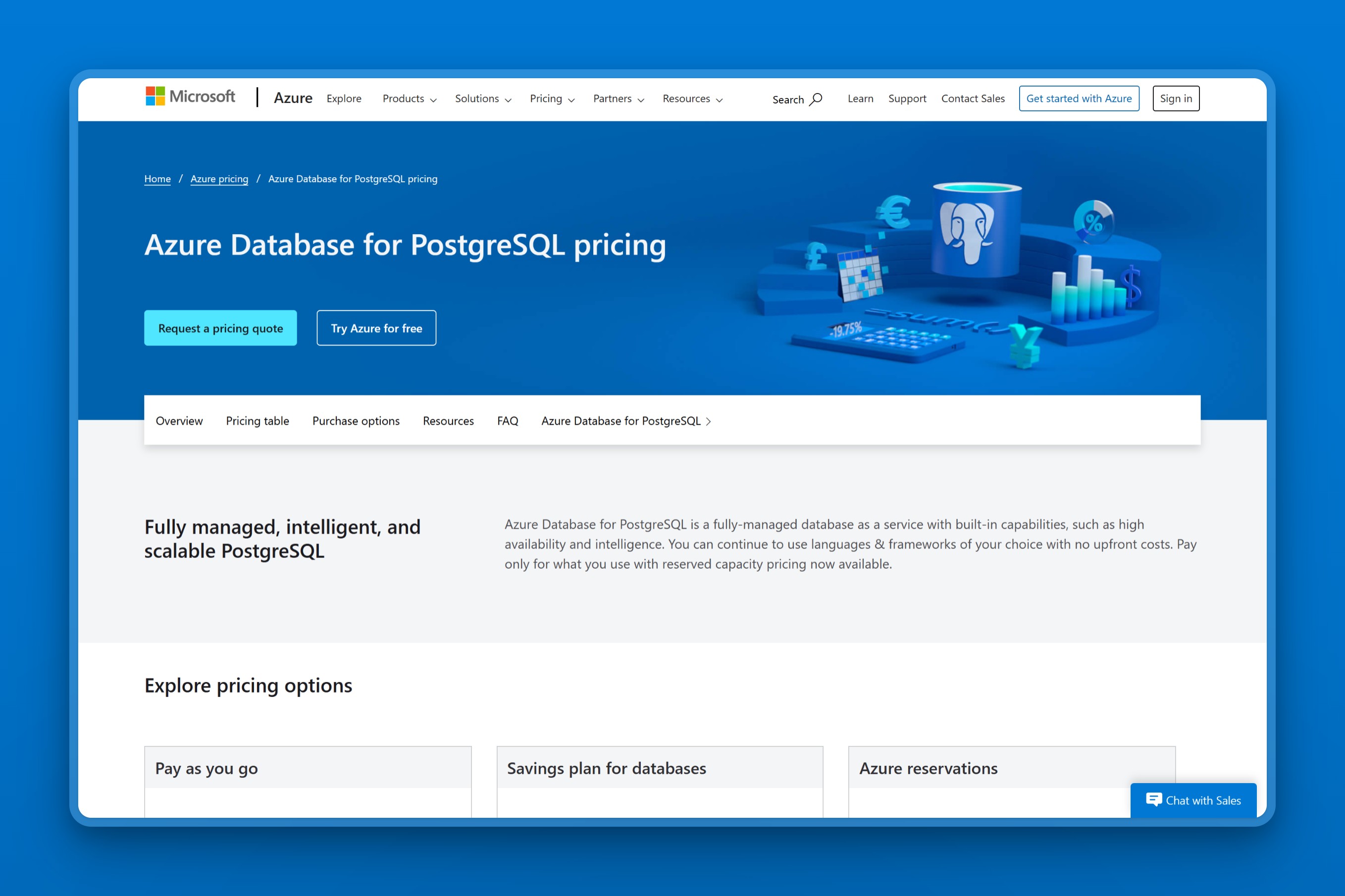Click the 'Explore pricing options' heading

[x=248, y=685]
